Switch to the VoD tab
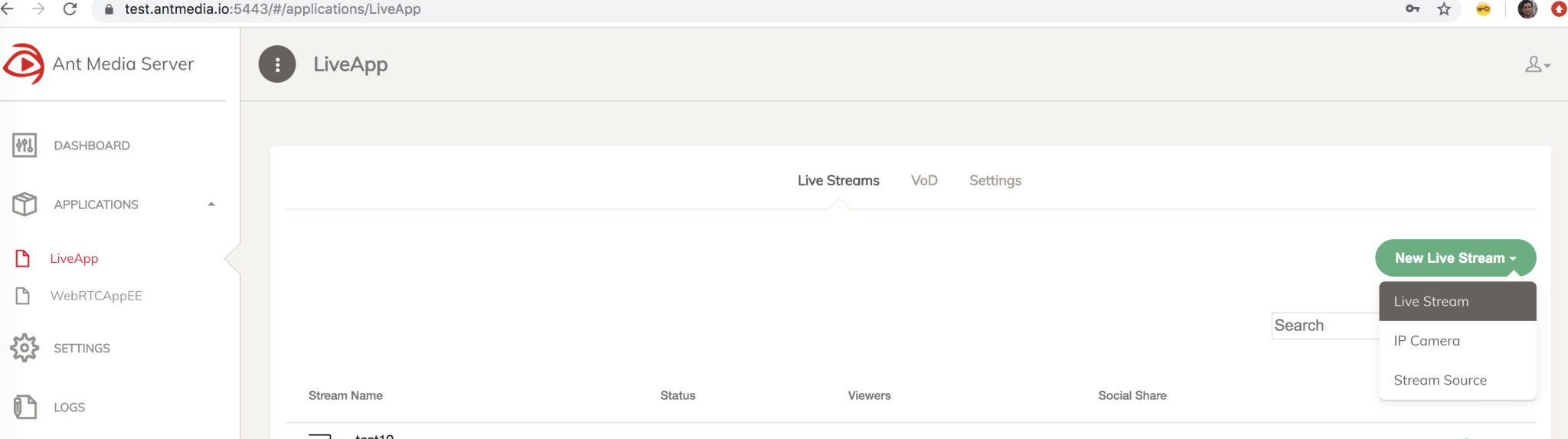This screenshot has height=439, width=1568. coord(924,180)
